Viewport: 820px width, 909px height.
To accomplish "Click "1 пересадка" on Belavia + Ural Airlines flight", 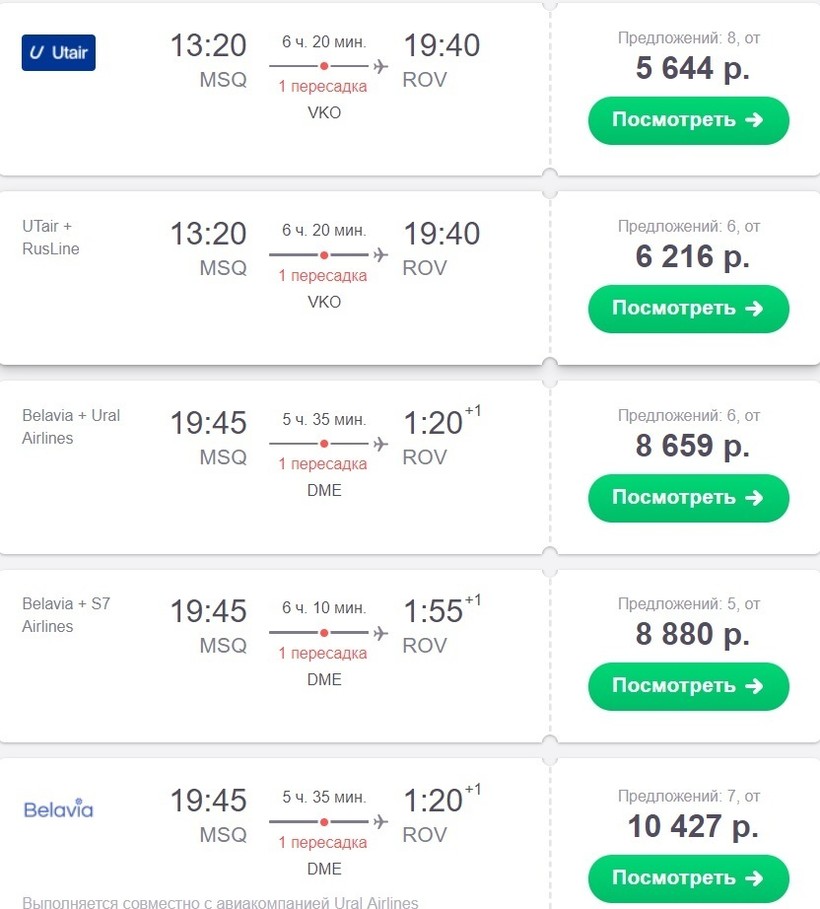I will tap(323, 464).
